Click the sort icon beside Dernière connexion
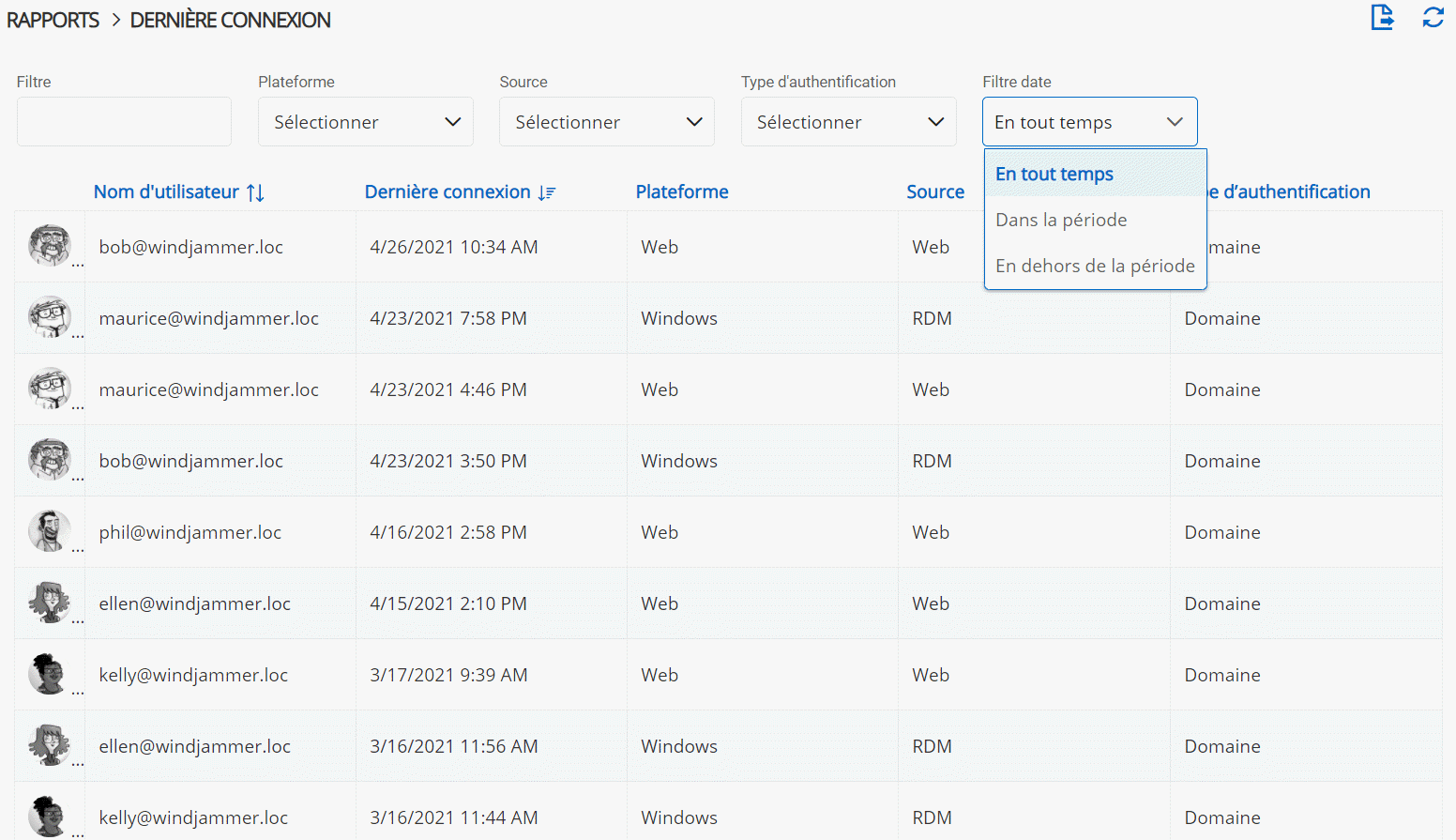This screenshot has height=840, width=1456. click(x=547, y=192)
